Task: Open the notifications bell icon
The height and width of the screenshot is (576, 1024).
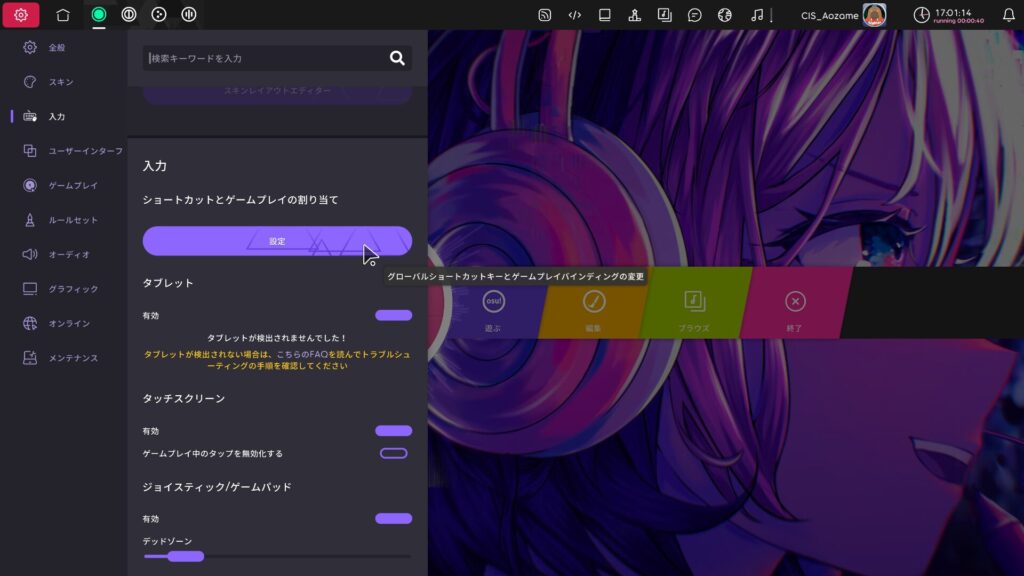Action: [1009, 15]
